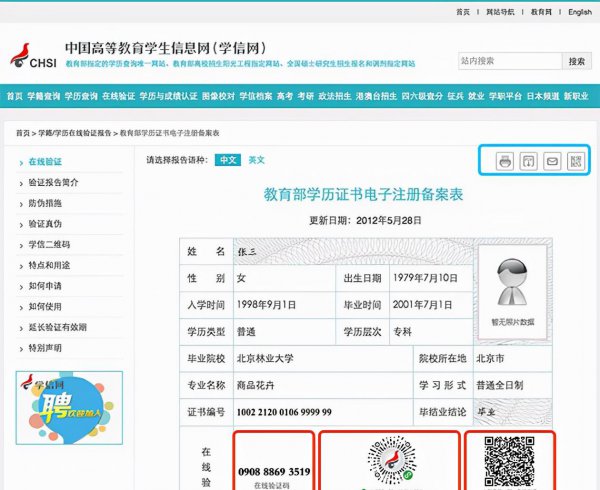Click 首页 in the breadcrumb
This screenshot has height=490, width=600.
point(23,133)
